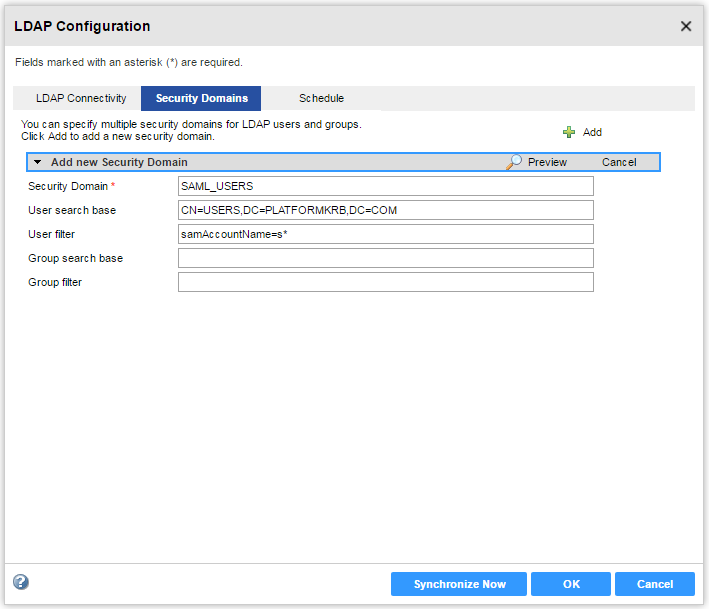Click the Add text link
Image resolution: width=709 pixels, height=609 pixels.
(x=592, y=132)
